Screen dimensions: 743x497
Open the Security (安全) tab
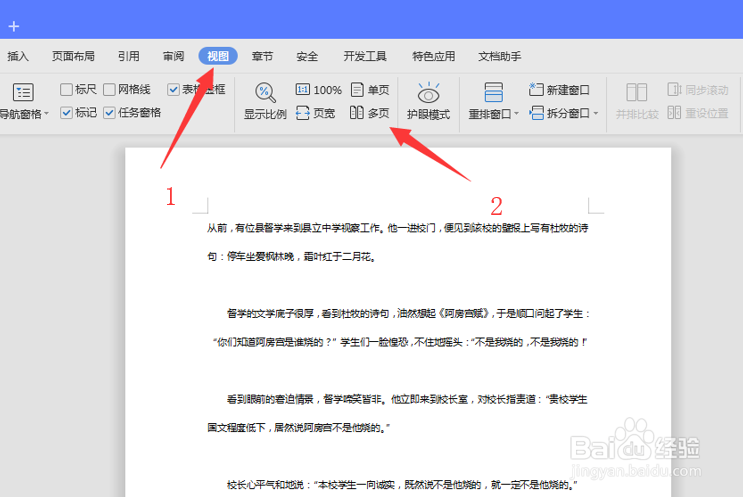(x=307, y=56)
